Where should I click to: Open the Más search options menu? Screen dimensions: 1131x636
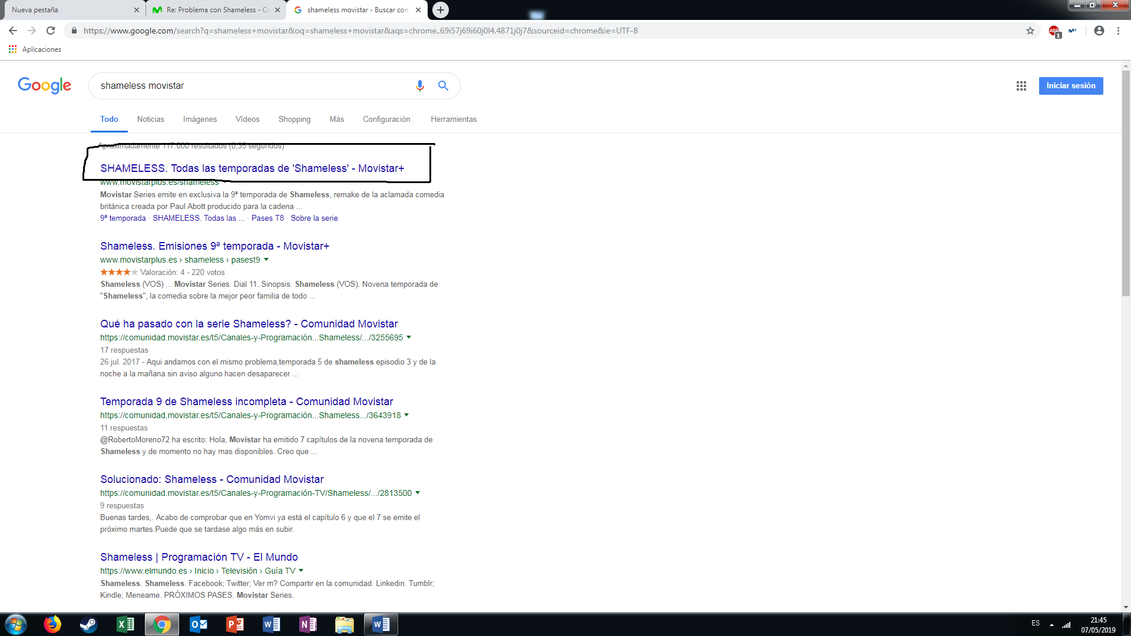click(336, 119)
